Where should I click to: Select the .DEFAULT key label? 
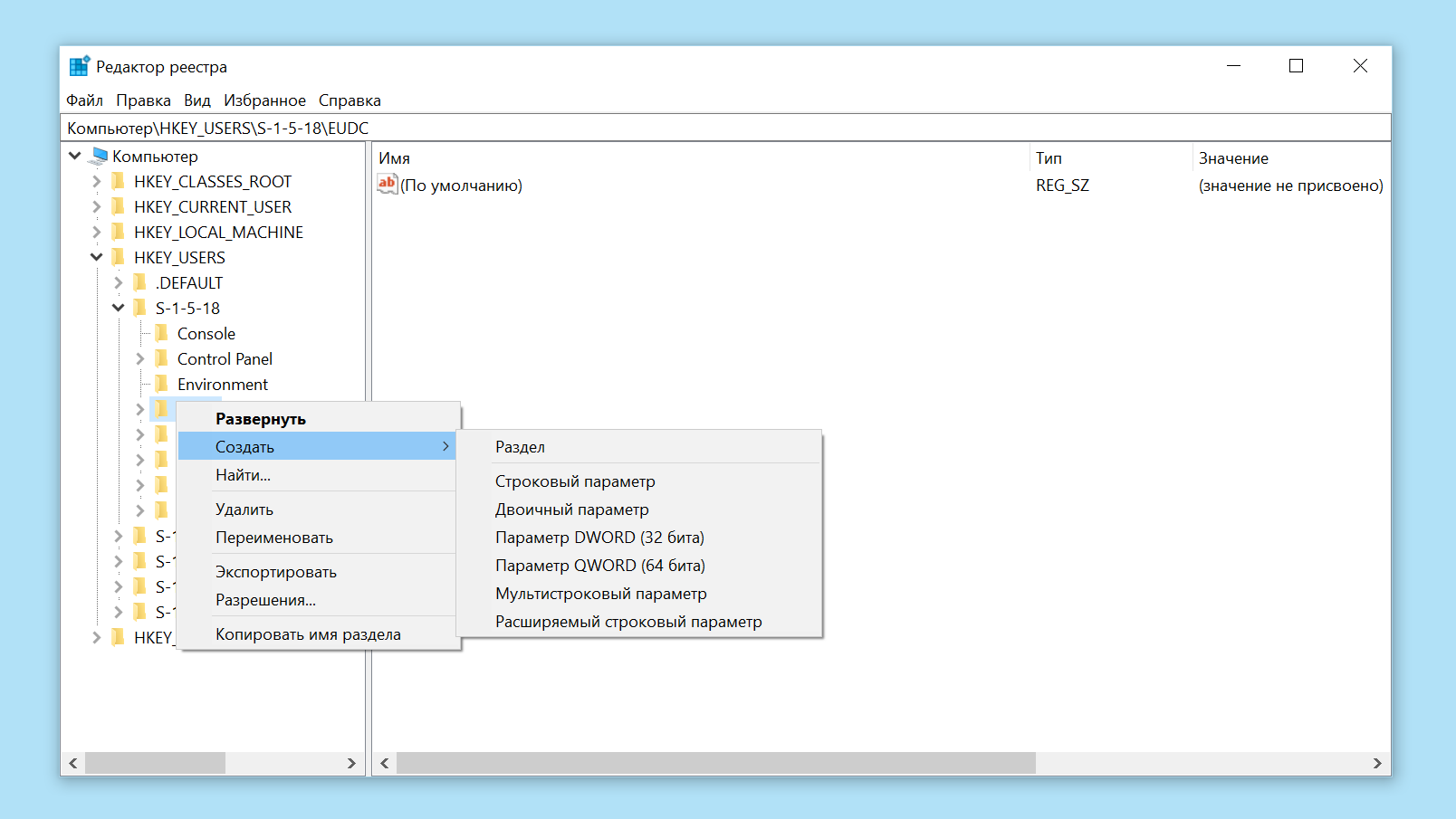pyautogui.click(x=188, y=282)
